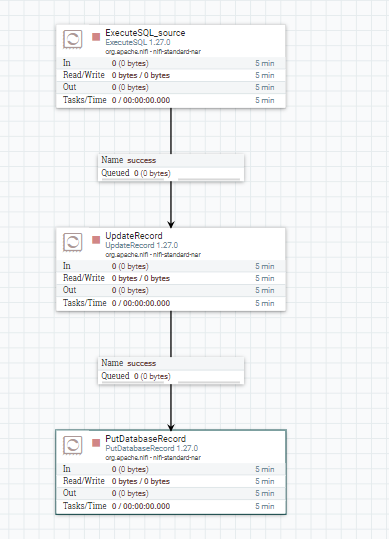Click the arrowhead entering the UpdateRecord processor
This screenshot has width=389, height=539.
171,224
